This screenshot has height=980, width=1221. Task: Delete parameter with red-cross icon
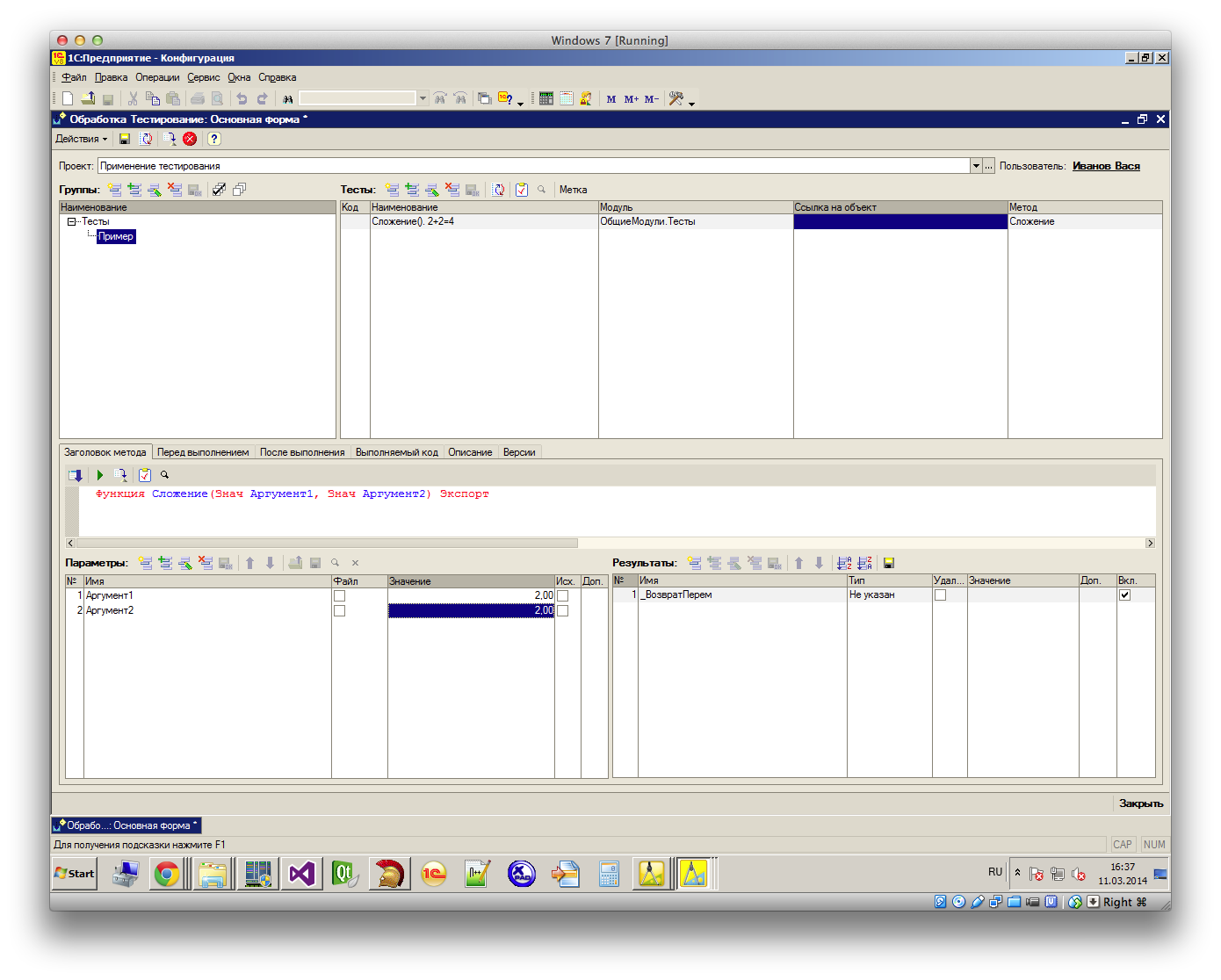tap(206, 563)
